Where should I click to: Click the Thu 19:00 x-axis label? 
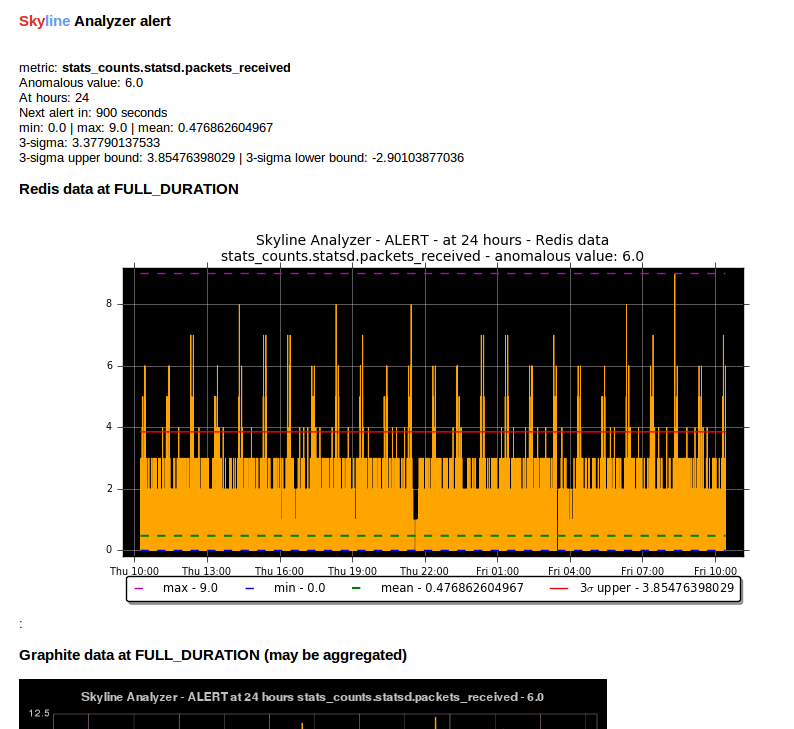352,571
